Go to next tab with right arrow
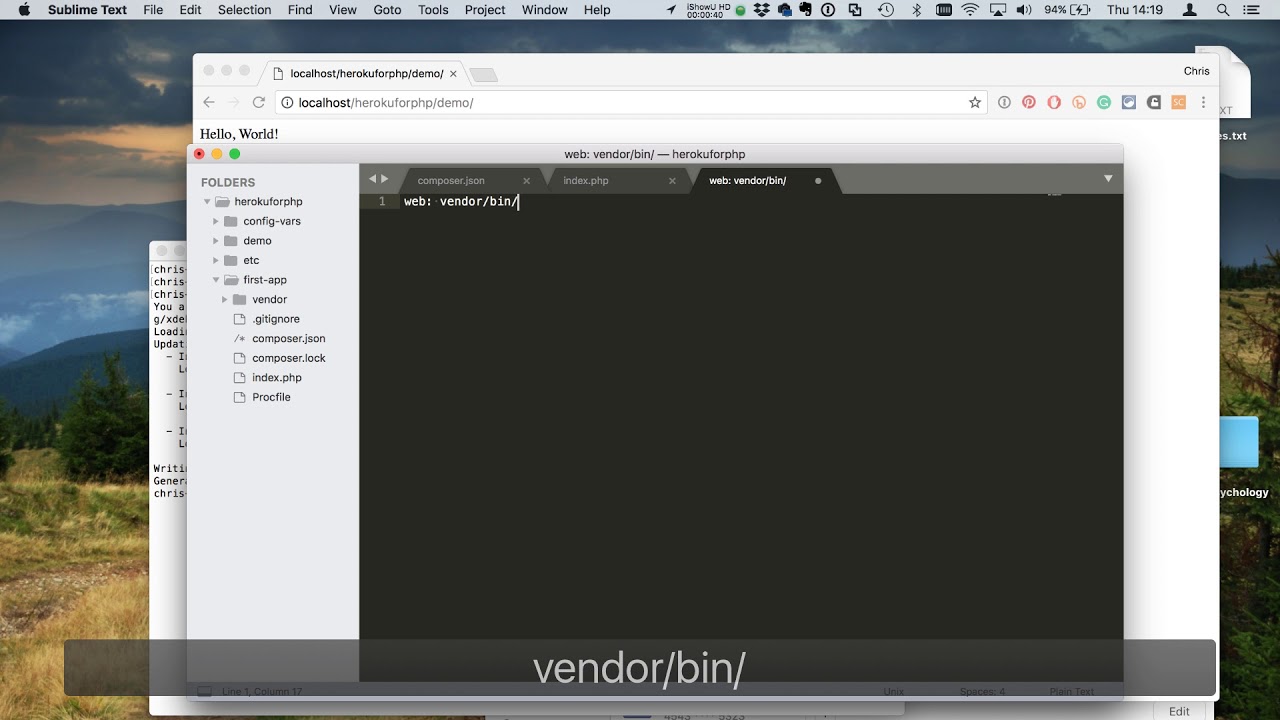 pyautogui.click(x=385, y=179)
